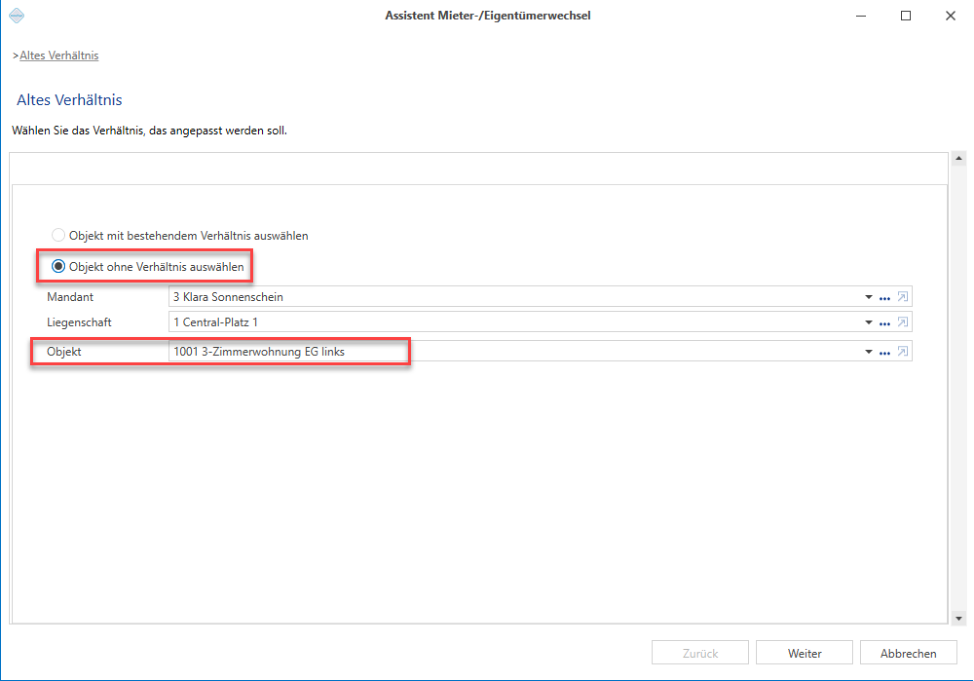
Task: Open the ellipsis lookup for Liegenschaft
Action: pyautogui.click(x=885, y=323)
